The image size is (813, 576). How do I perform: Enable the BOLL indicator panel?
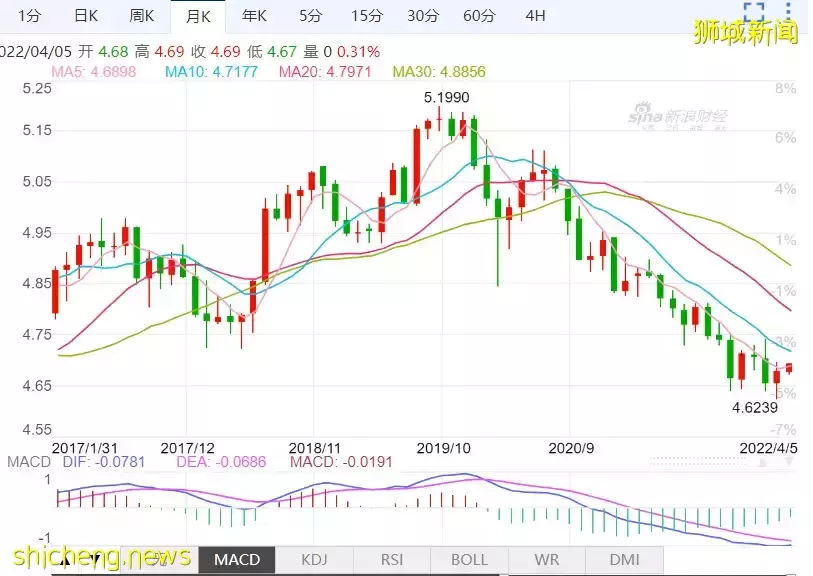470,560
